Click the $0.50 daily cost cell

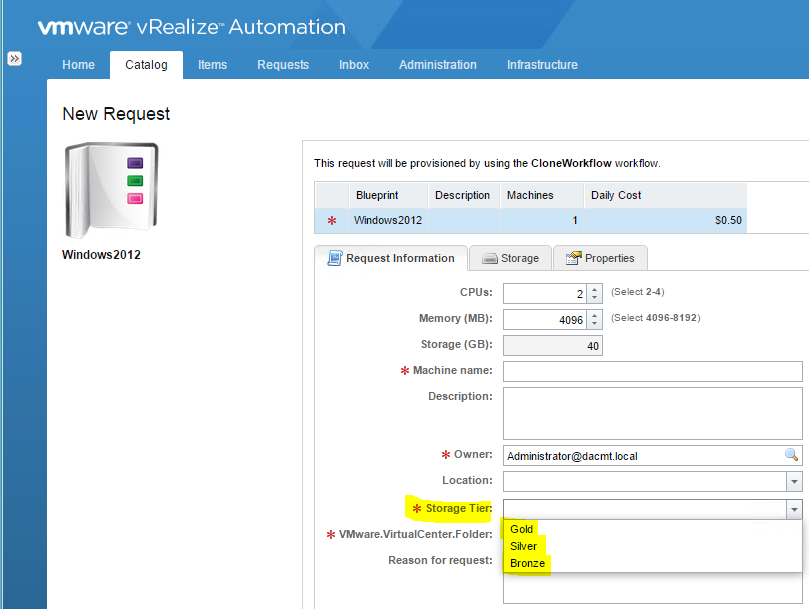coord(666,220)
